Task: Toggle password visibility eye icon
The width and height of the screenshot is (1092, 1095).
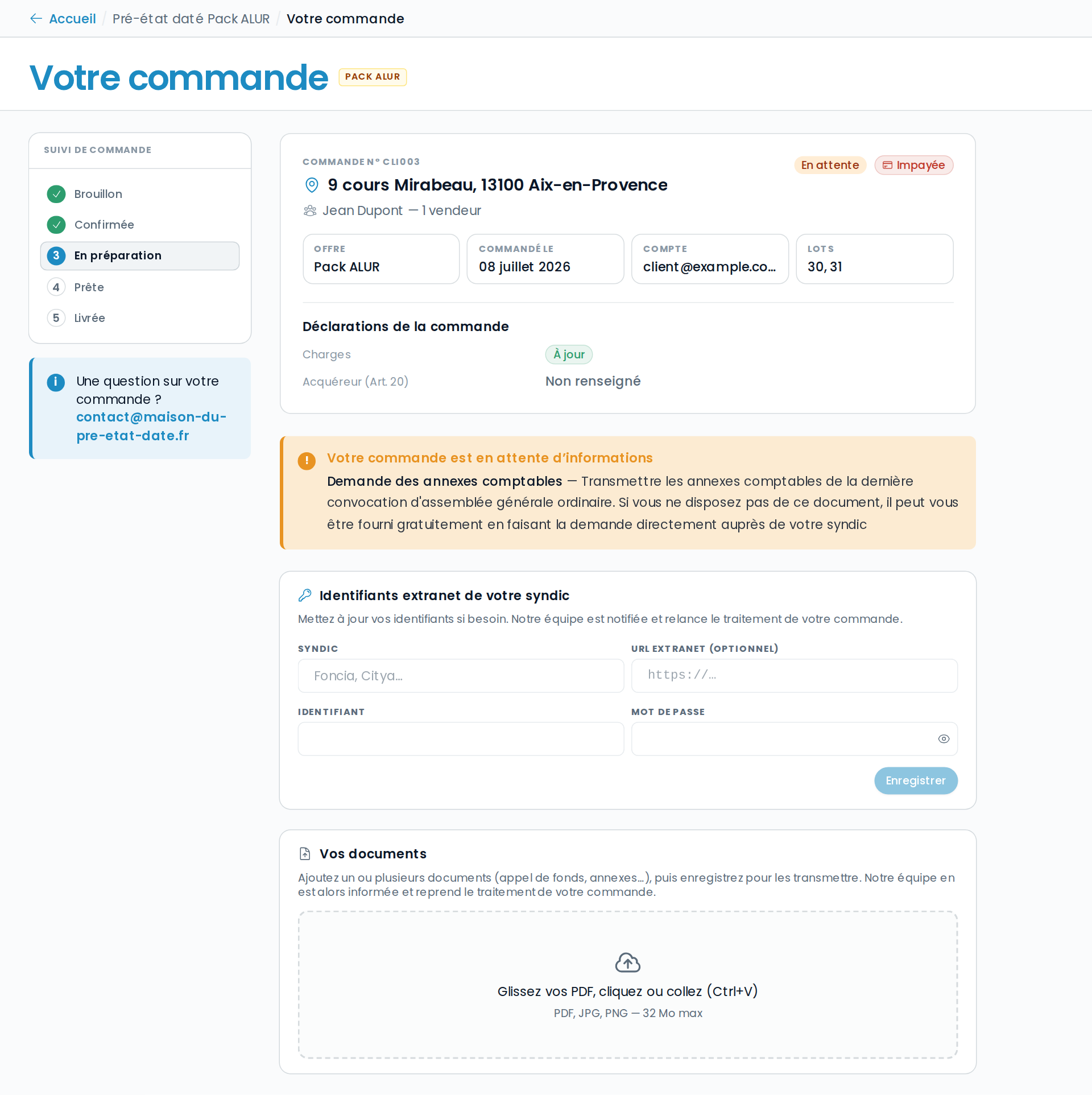Action: coord(944,739)
